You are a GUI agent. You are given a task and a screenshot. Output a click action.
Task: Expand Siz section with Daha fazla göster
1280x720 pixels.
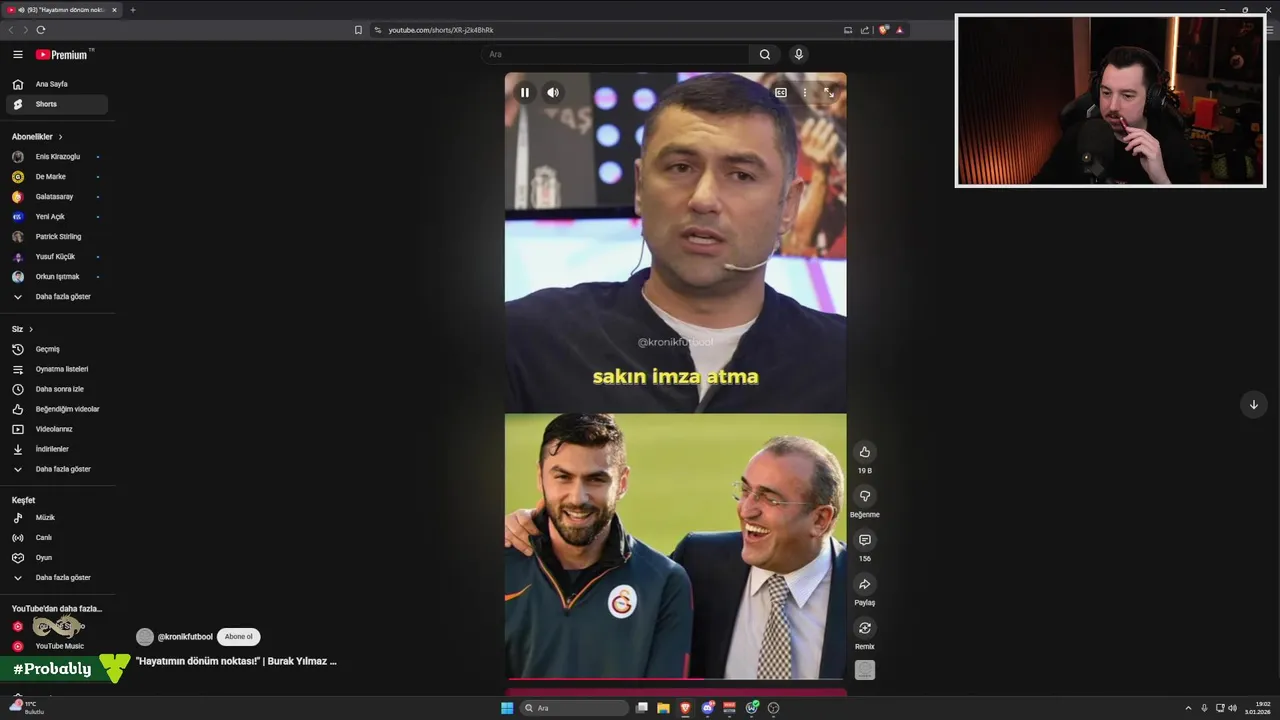click(57, 469)
